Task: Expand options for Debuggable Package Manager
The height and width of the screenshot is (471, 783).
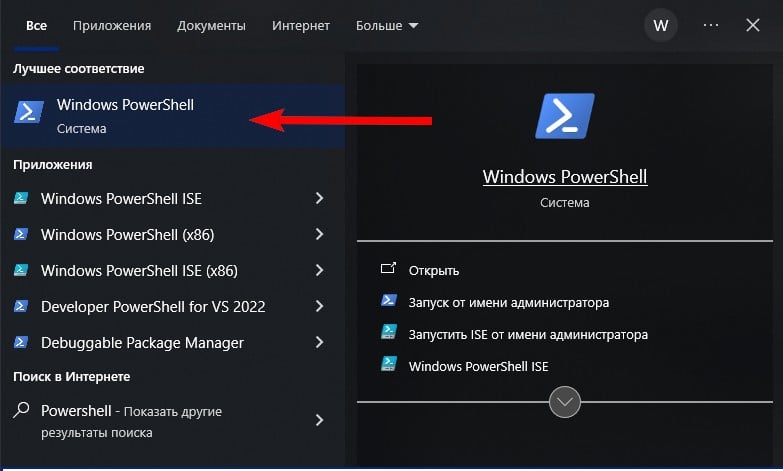Action: pos(319,343)
